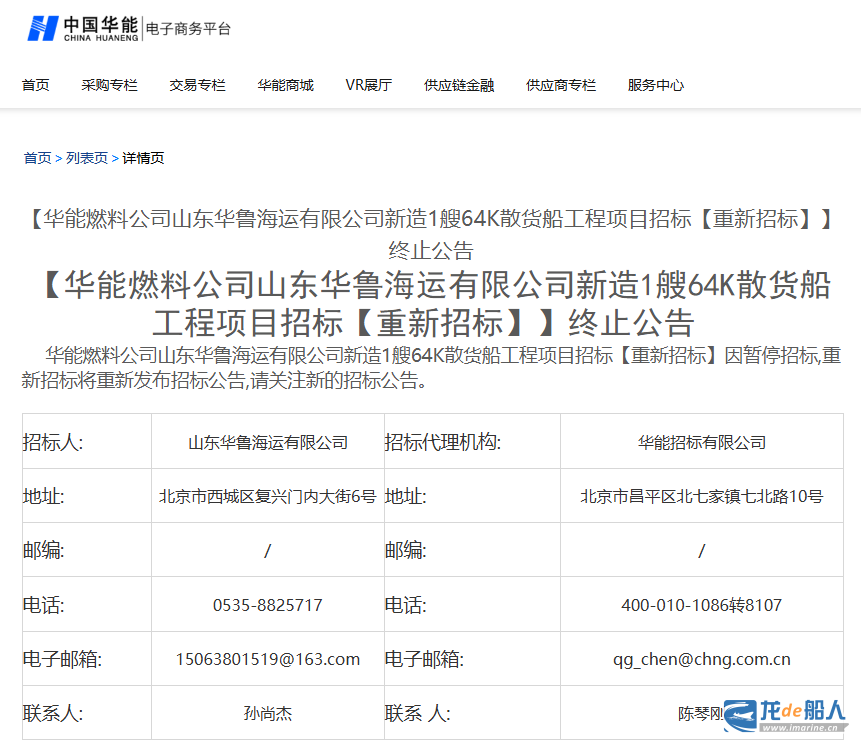Click the phone number 400-010-1086转8107
The image size is (861, 744).
(701, 605)
